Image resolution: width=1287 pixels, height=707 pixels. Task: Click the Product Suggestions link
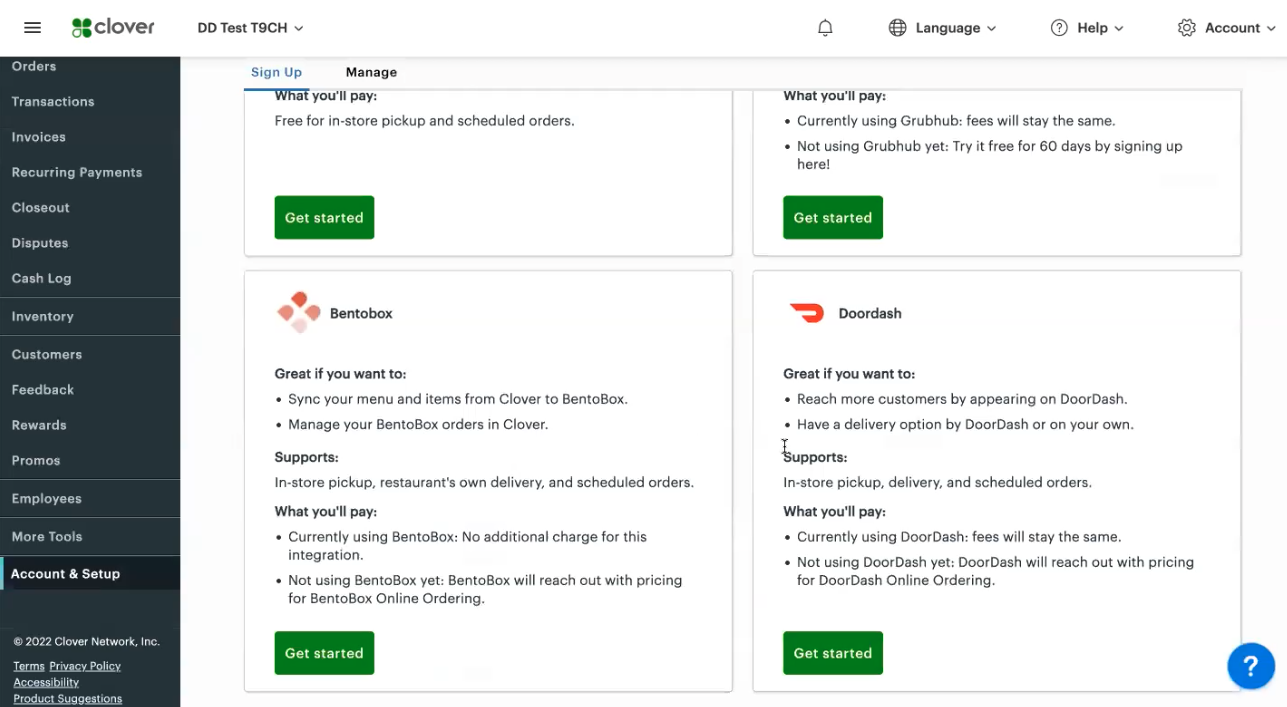pyautogui.click(x=67, y=698)
